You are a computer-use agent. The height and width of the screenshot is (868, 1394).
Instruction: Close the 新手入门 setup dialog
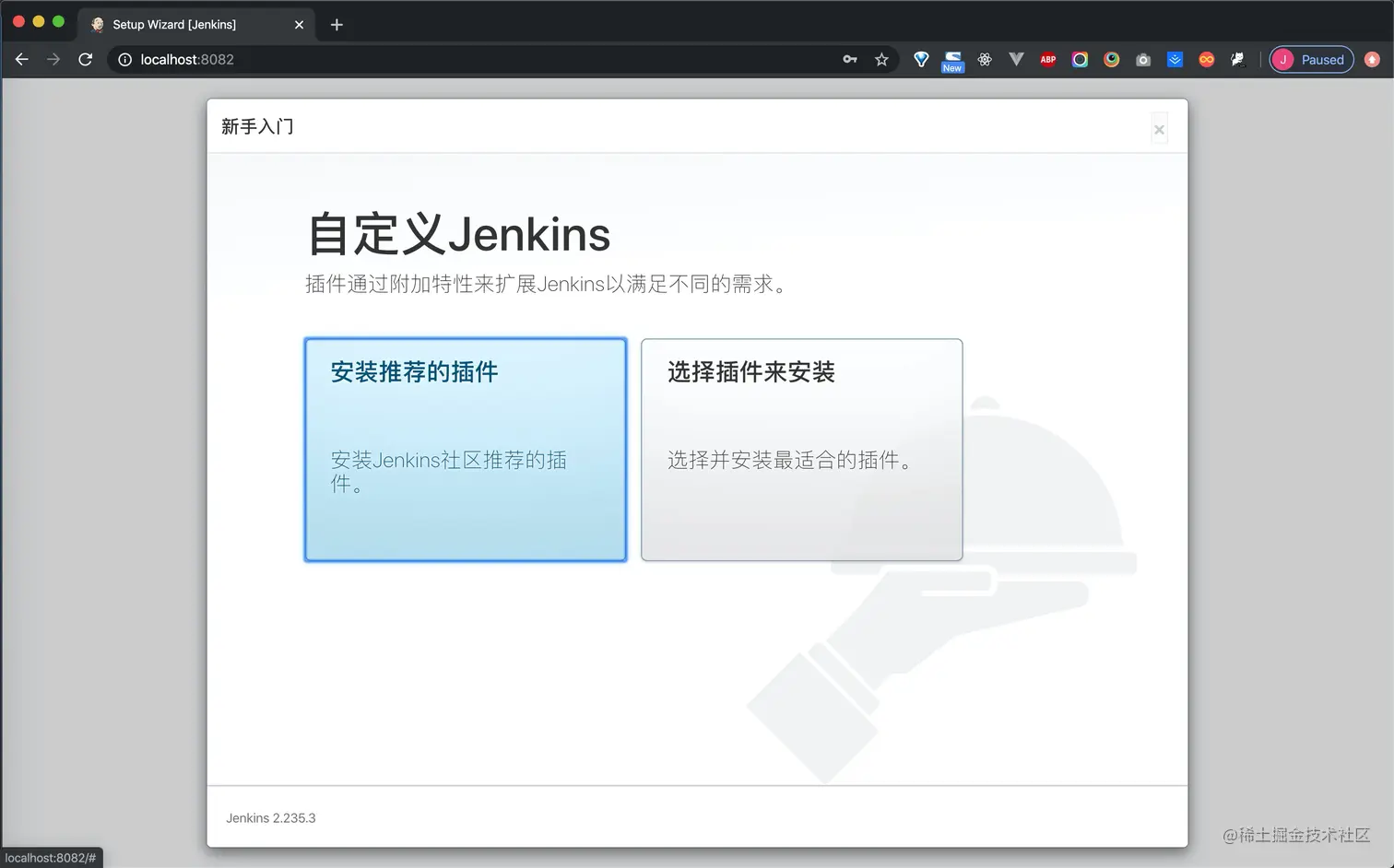point(1159,130)
